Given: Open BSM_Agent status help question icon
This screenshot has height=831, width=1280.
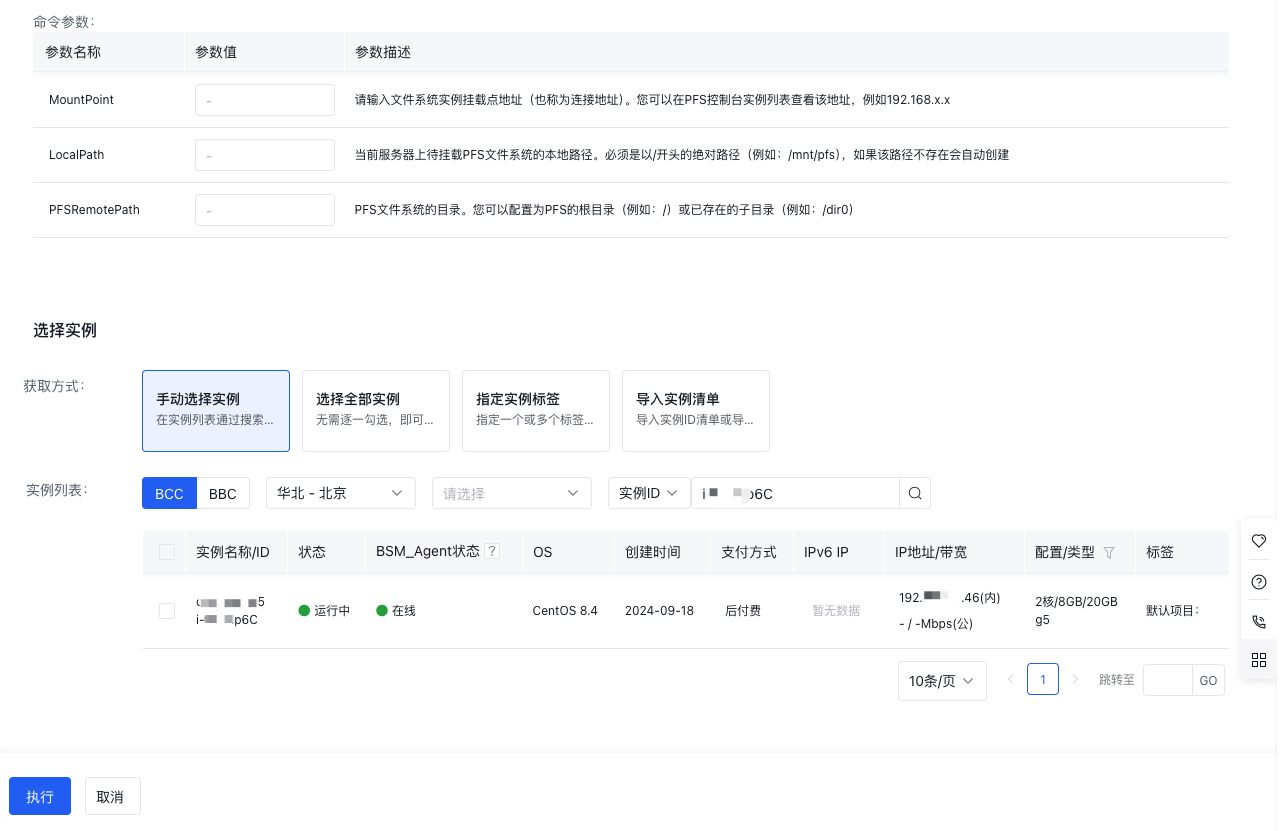Looking at the screenshot, I should [492, 552].
